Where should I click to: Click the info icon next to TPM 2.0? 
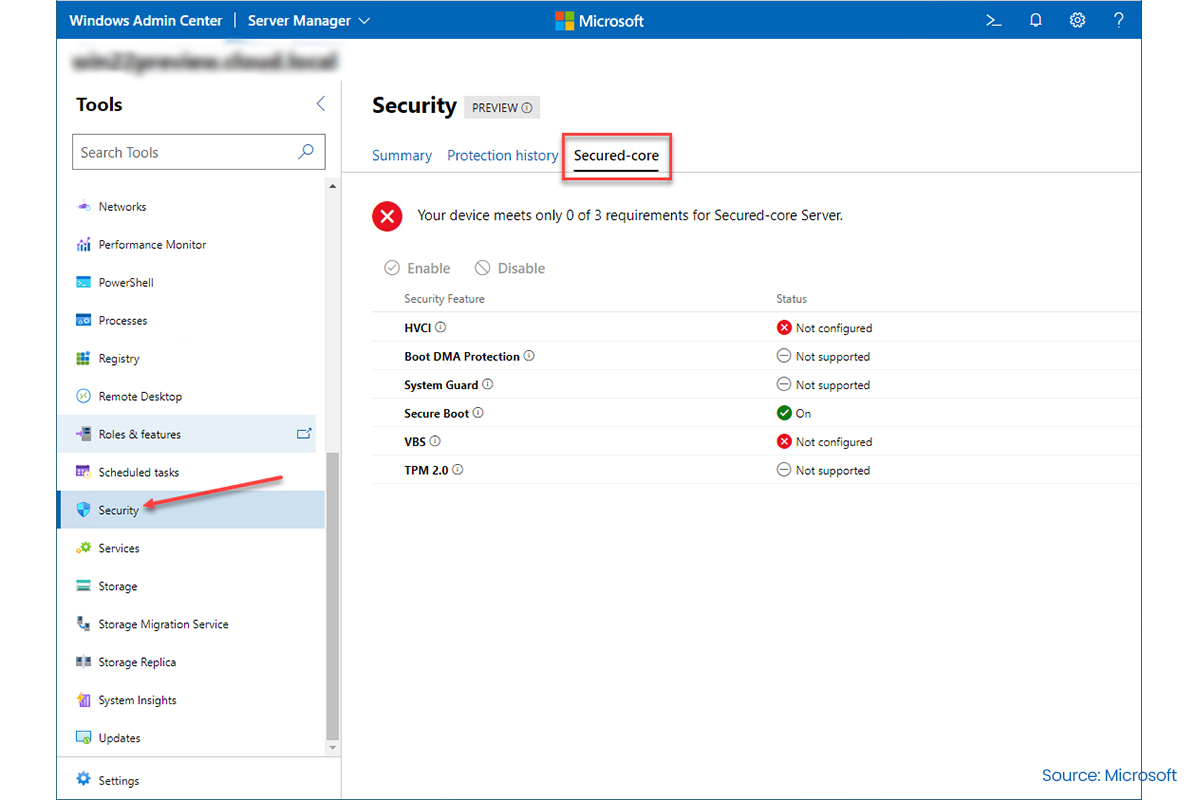click(458, 470)
